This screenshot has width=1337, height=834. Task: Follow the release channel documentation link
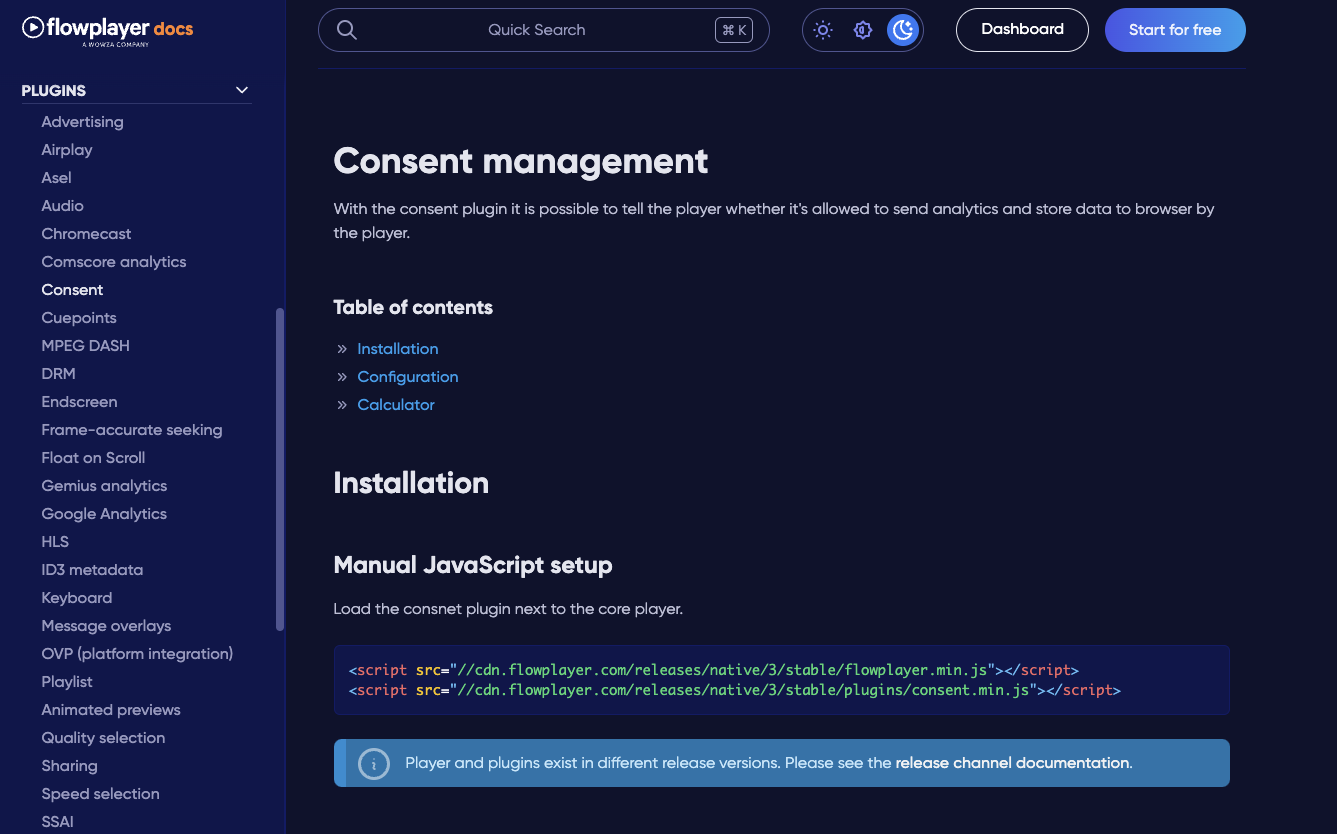[x=1012, y=763]
